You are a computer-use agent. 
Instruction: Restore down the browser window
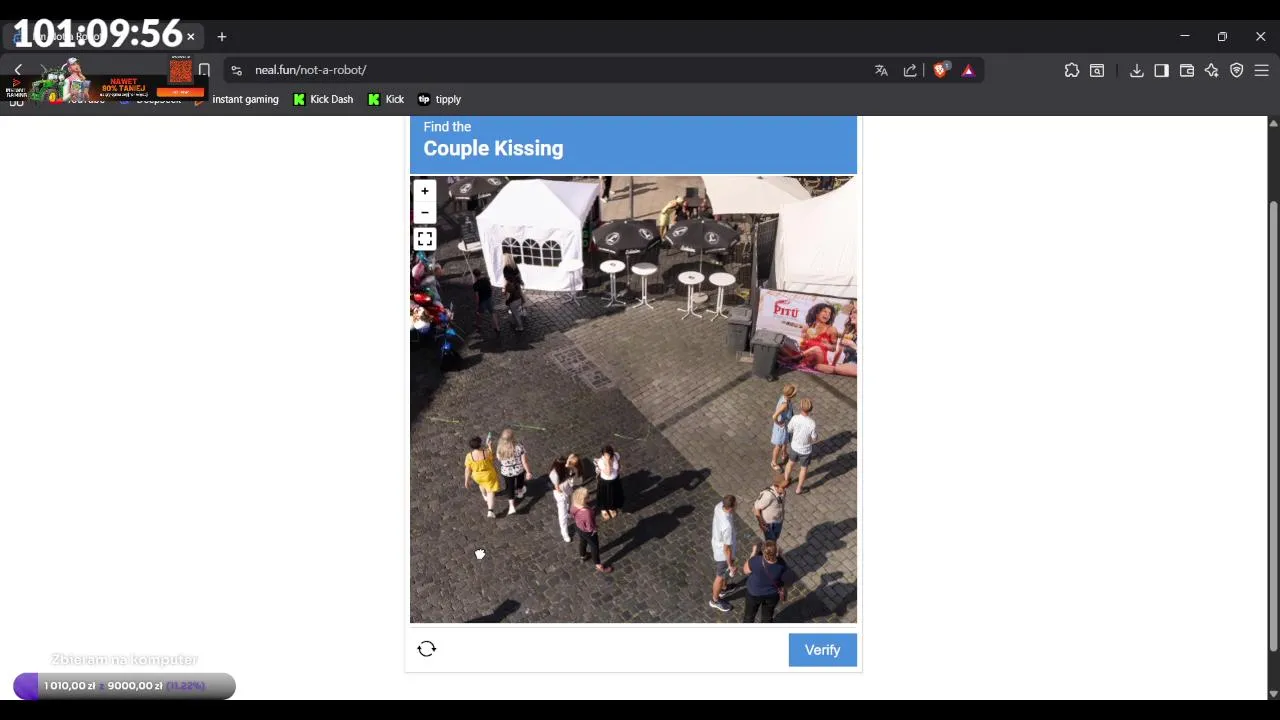coord(1222,37)
